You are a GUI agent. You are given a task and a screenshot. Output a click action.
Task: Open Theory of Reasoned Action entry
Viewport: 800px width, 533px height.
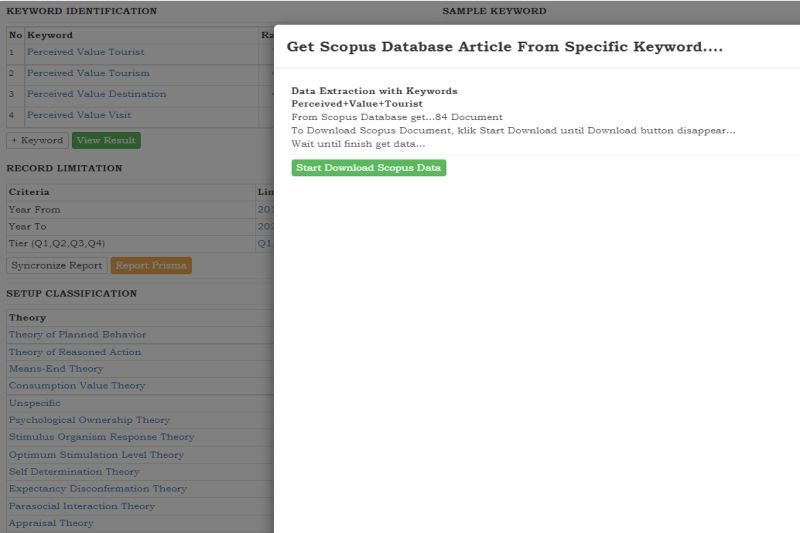click(75, 352)
